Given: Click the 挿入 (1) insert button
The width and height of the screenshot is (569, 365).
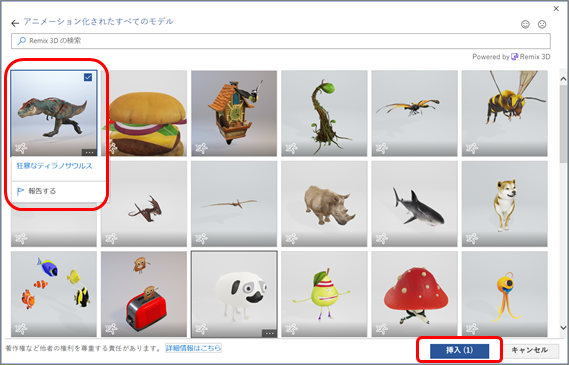Looking at the screenshot, I should [459, 350].
